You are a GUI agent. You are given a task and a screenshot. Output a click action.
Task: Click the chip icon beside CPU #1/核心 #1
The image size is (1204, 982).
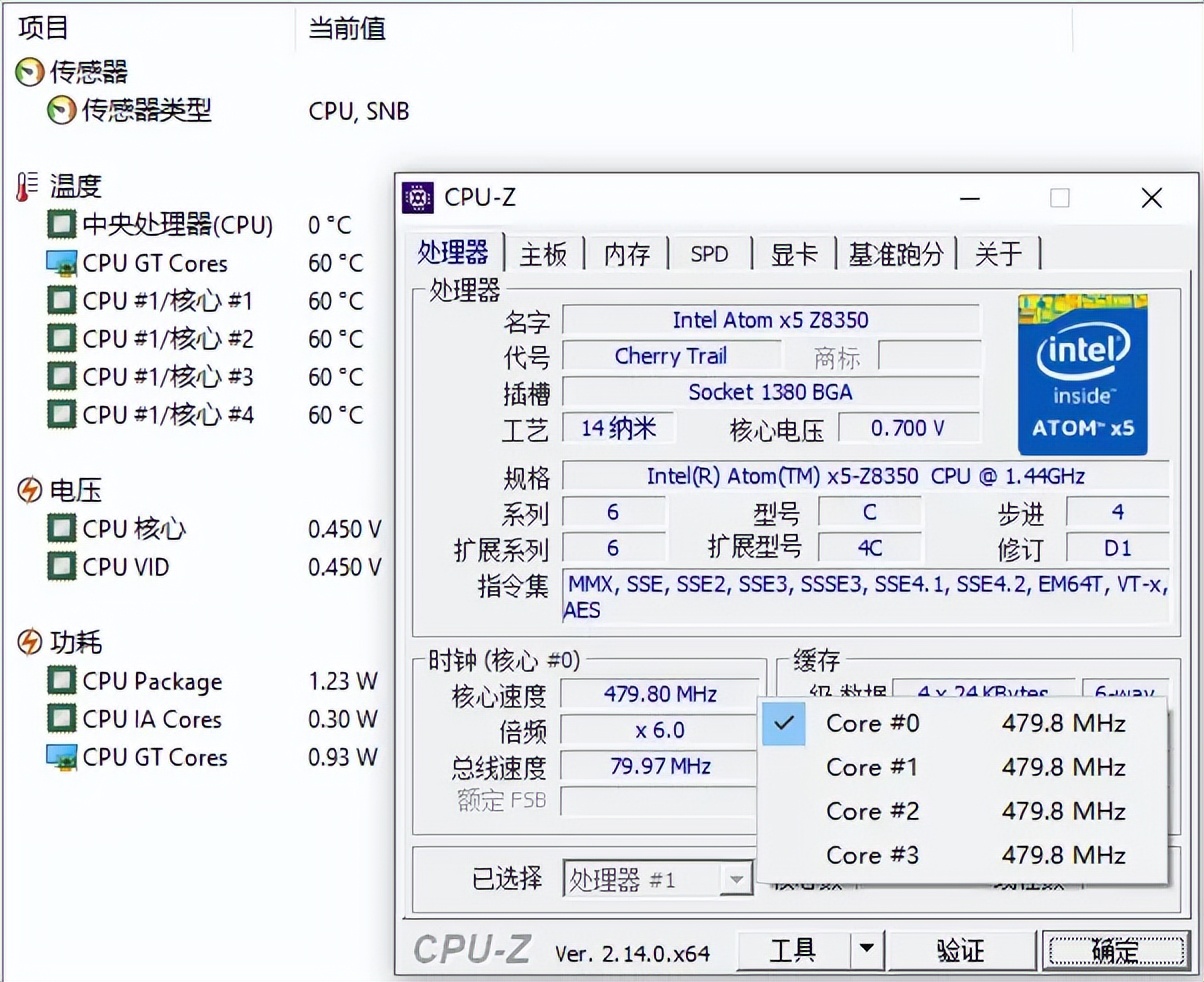point(62,300)
